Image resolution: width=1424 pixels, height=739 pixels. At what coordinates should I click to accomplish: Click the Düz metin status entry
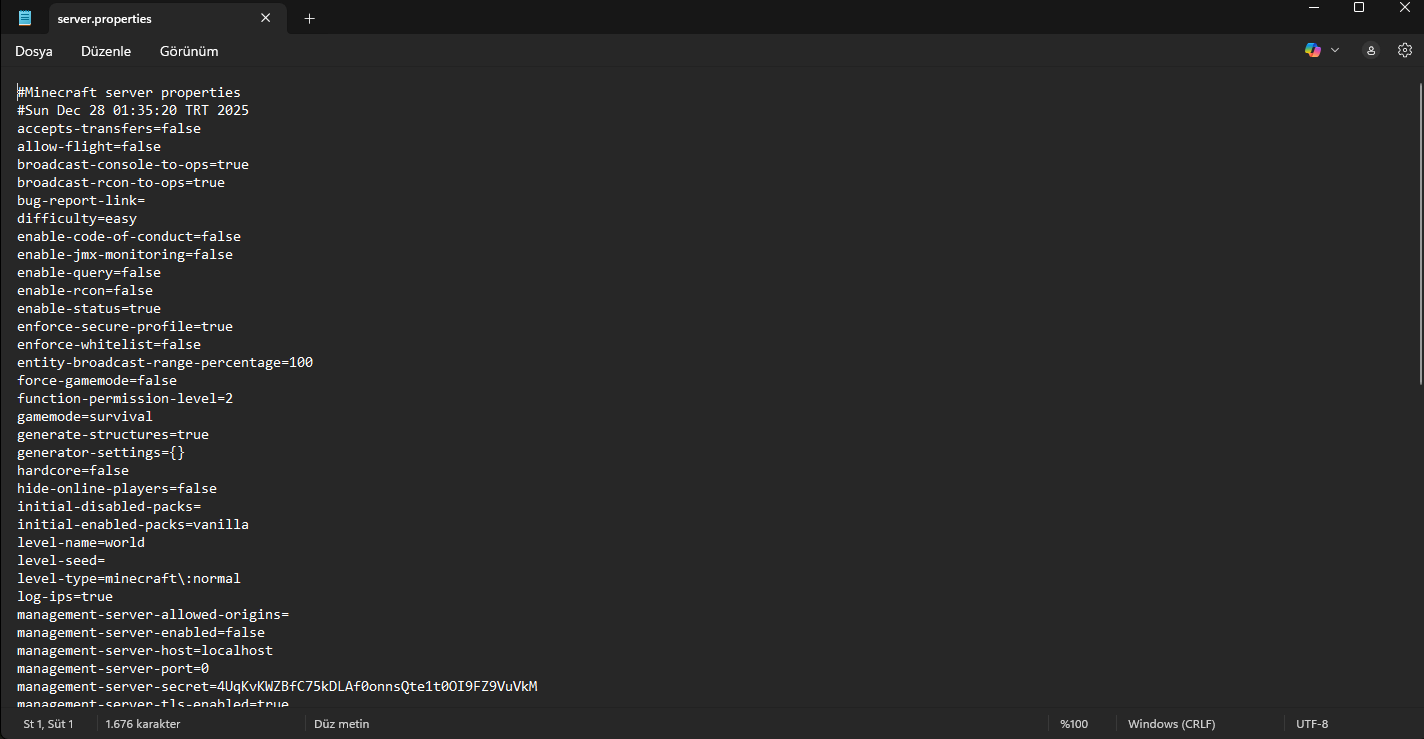341,724
